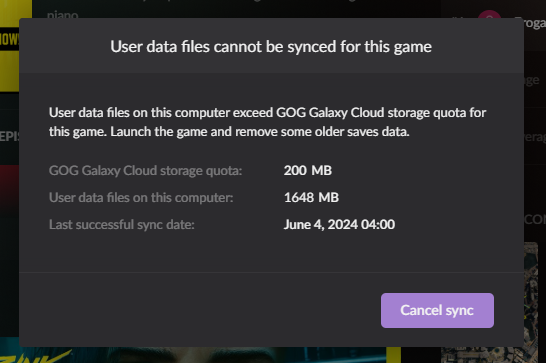Click the partially hidden "piano" text at top
The image size is (546, 363).
coord(63,15)
